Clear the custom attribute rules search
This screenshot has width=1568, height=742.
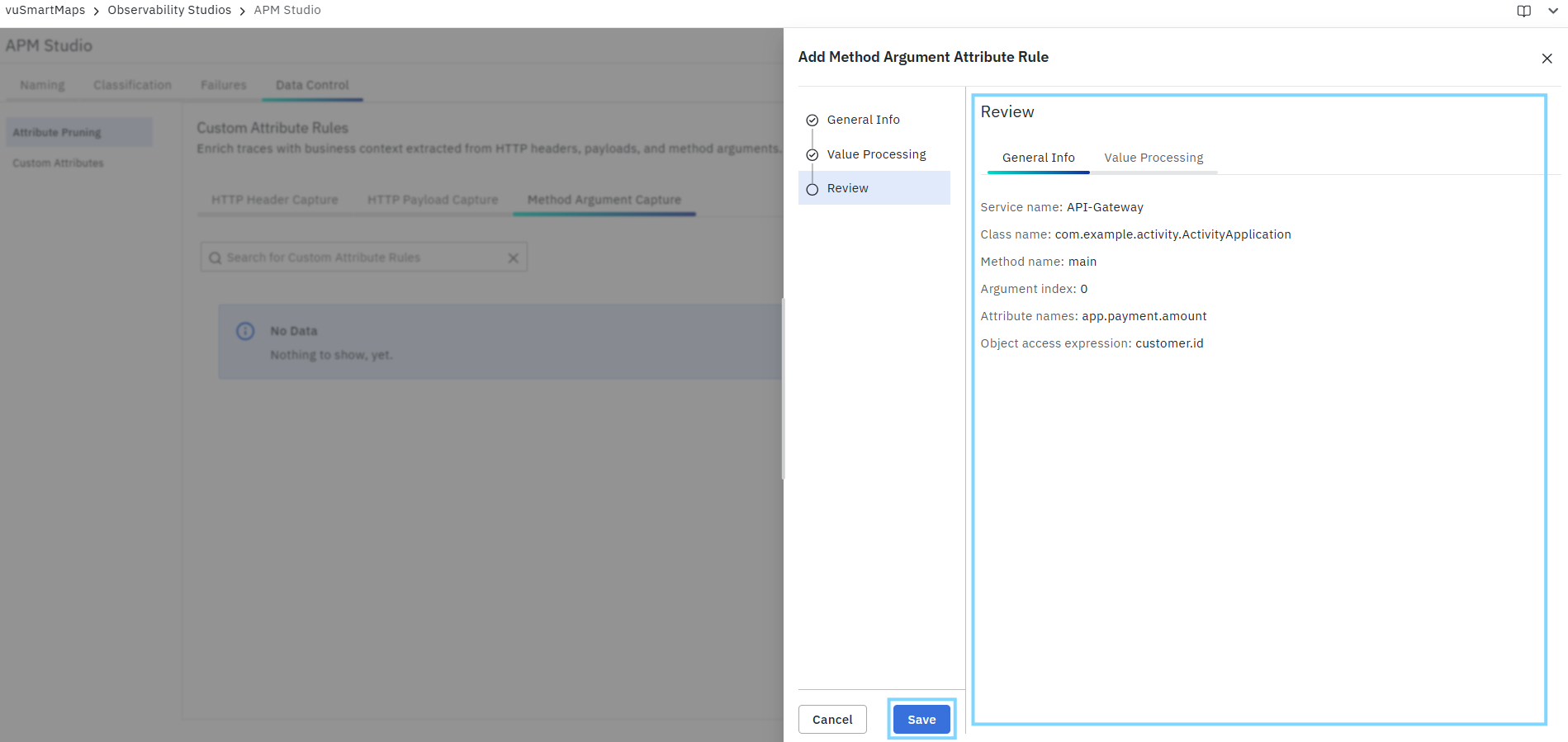513,258
